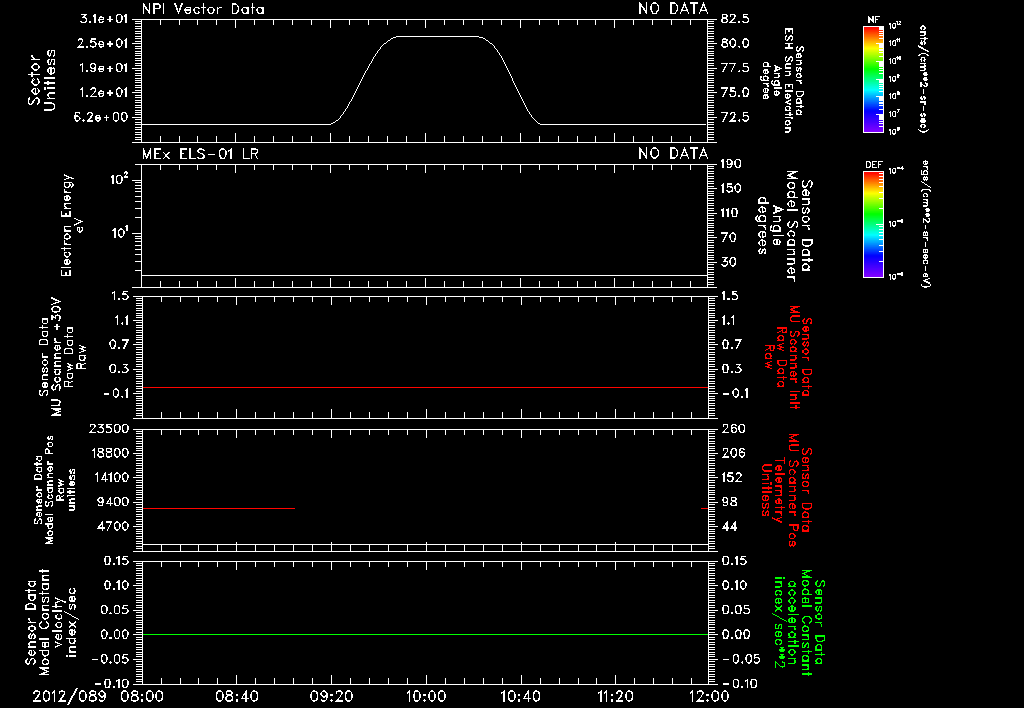Click the 44 telemetry tick value
The width and height of the screenshot is (1024, 708).
pos(729,526)
